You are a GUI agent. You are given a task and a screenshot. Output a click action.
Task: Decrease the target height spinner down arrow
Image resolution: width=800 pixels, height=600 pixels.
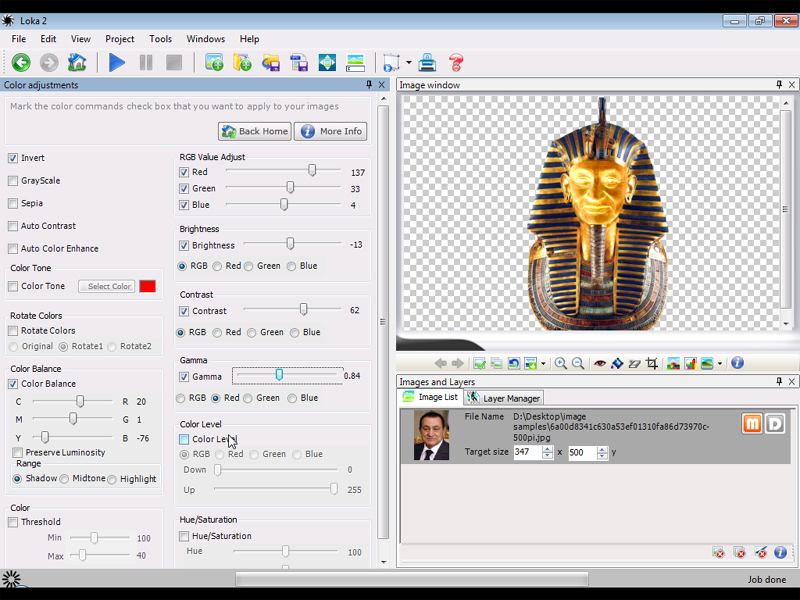(x=602, y=456)
